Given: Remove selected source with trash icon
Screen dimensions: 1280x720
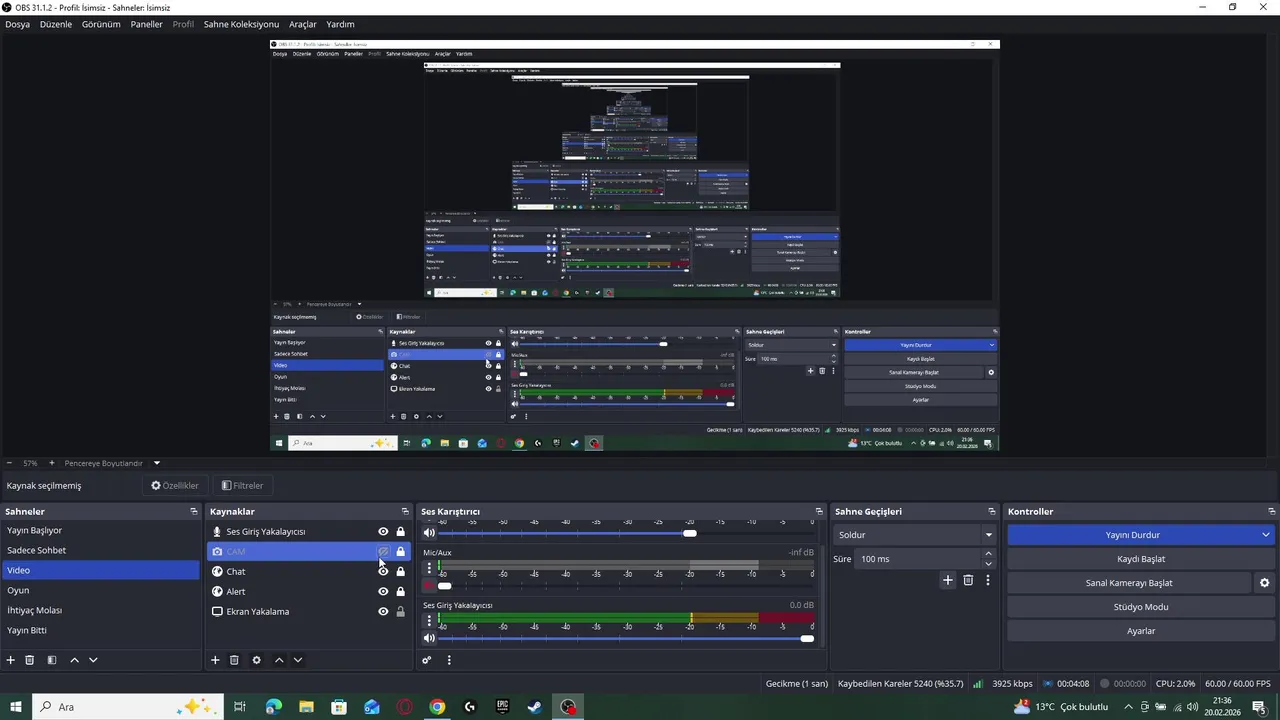Looking at the screenshot, I should pyautogui.click(x=234, y=660).
